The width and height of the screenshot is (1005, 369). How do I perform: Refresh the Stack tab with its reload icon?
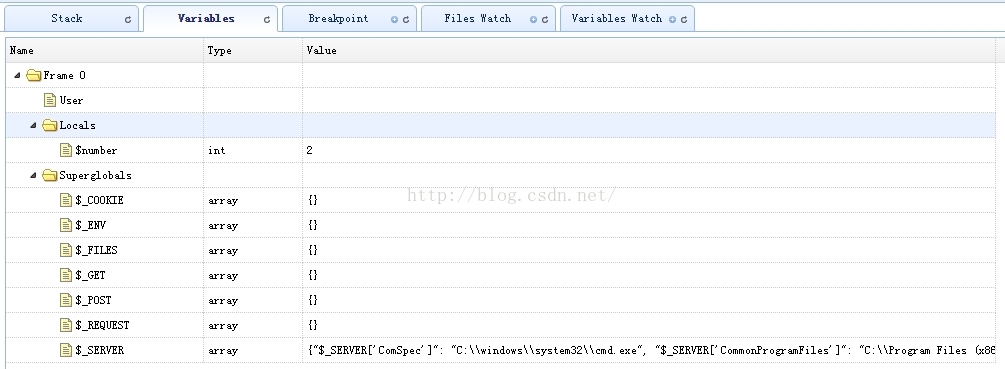pyautogui.click(x=128, y=19)
